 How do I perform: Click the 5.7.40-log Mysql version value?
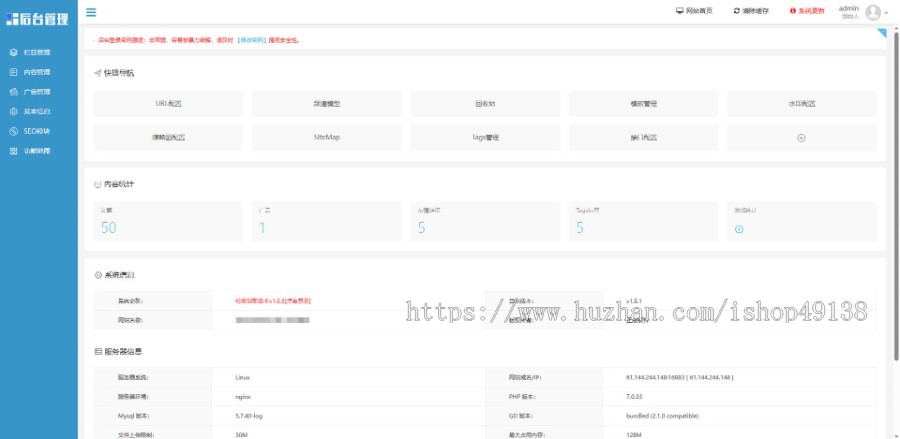pyautogui.click(x=249, y=415)
